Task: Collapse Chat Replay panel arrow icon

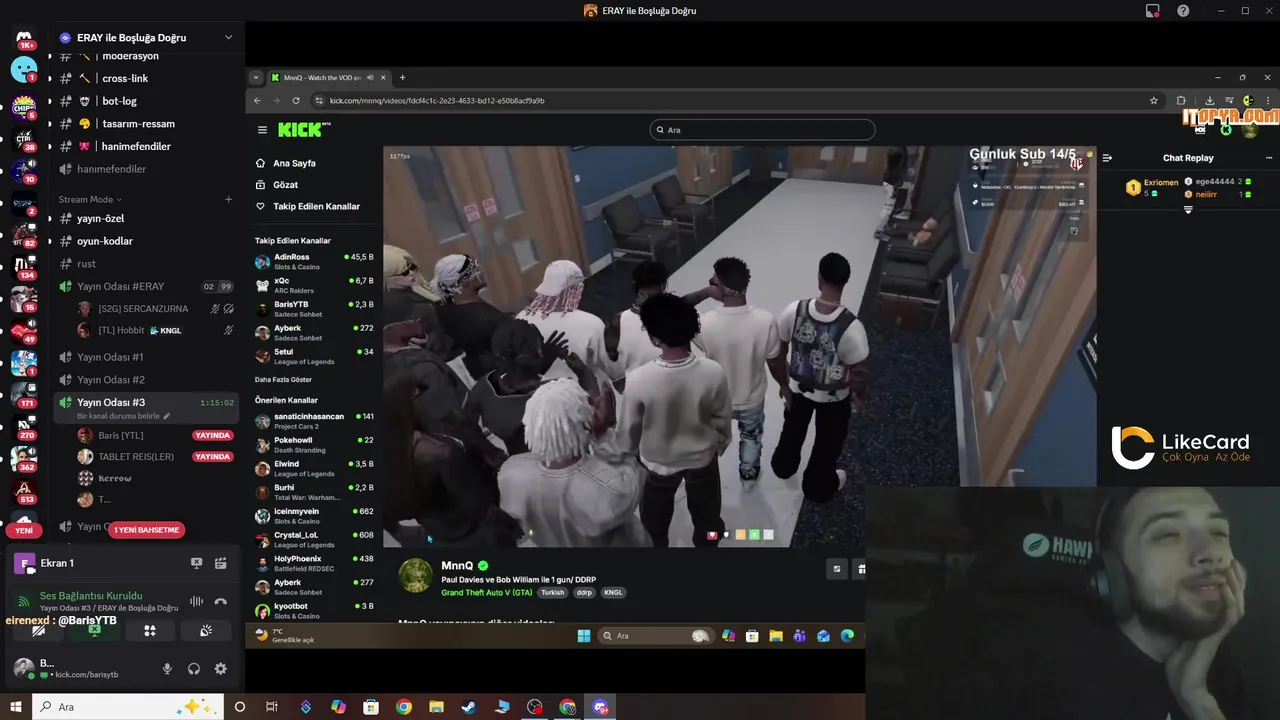Action: (1107, 158)
